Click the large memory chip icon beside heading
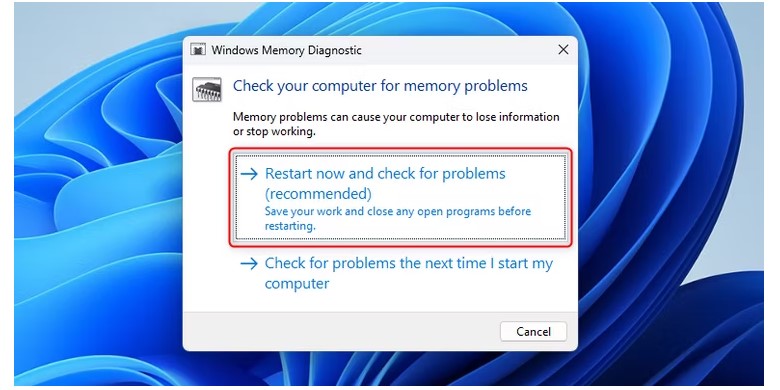The height and width of the screenshot is (390, 780). click(x=207, y=90)
